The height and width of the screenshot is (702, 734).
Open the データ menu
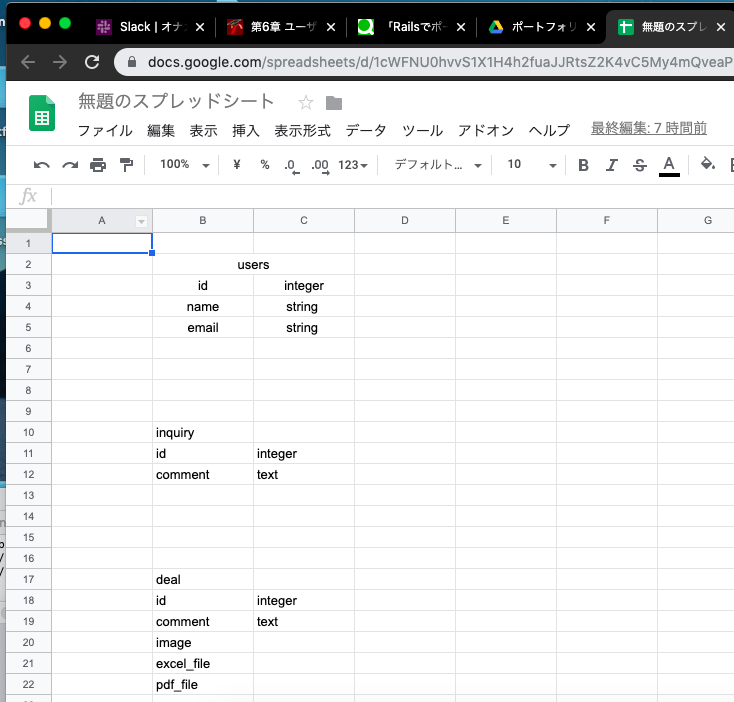click(366, 130)
